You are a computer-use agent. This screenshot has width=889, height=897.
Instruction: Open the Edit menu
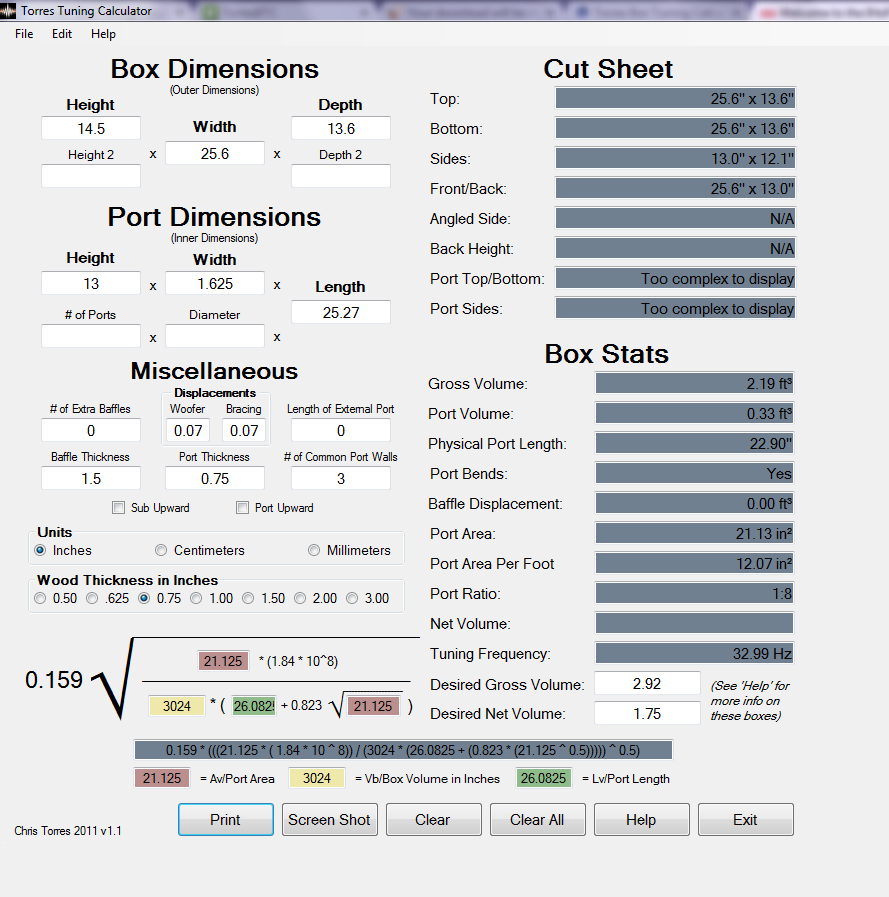coord(62,34)
